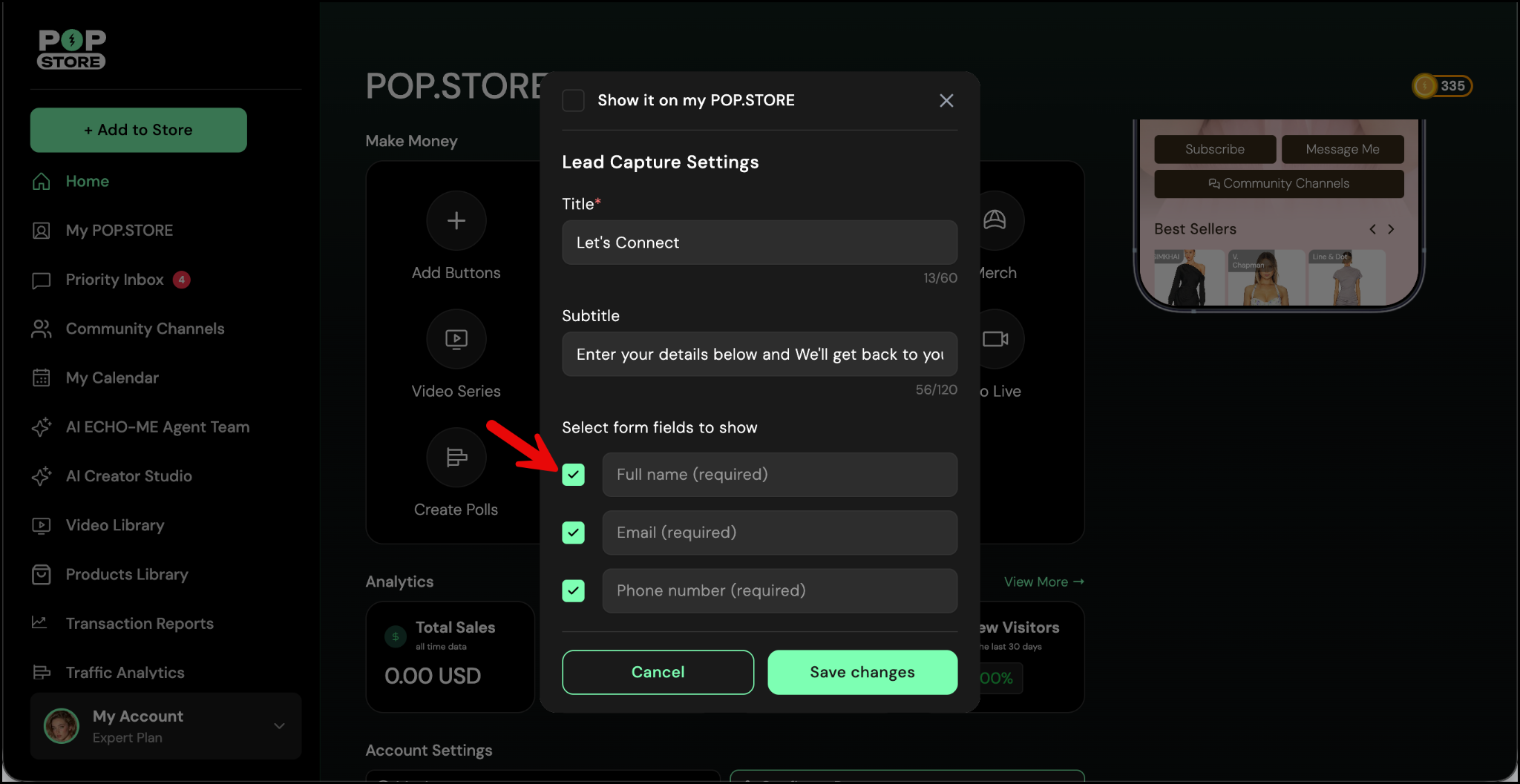The width and height of the screenshot is (1520, 784).
Task: Click the coin balance icon showing 335
Action: click(x=1425, y=86)
